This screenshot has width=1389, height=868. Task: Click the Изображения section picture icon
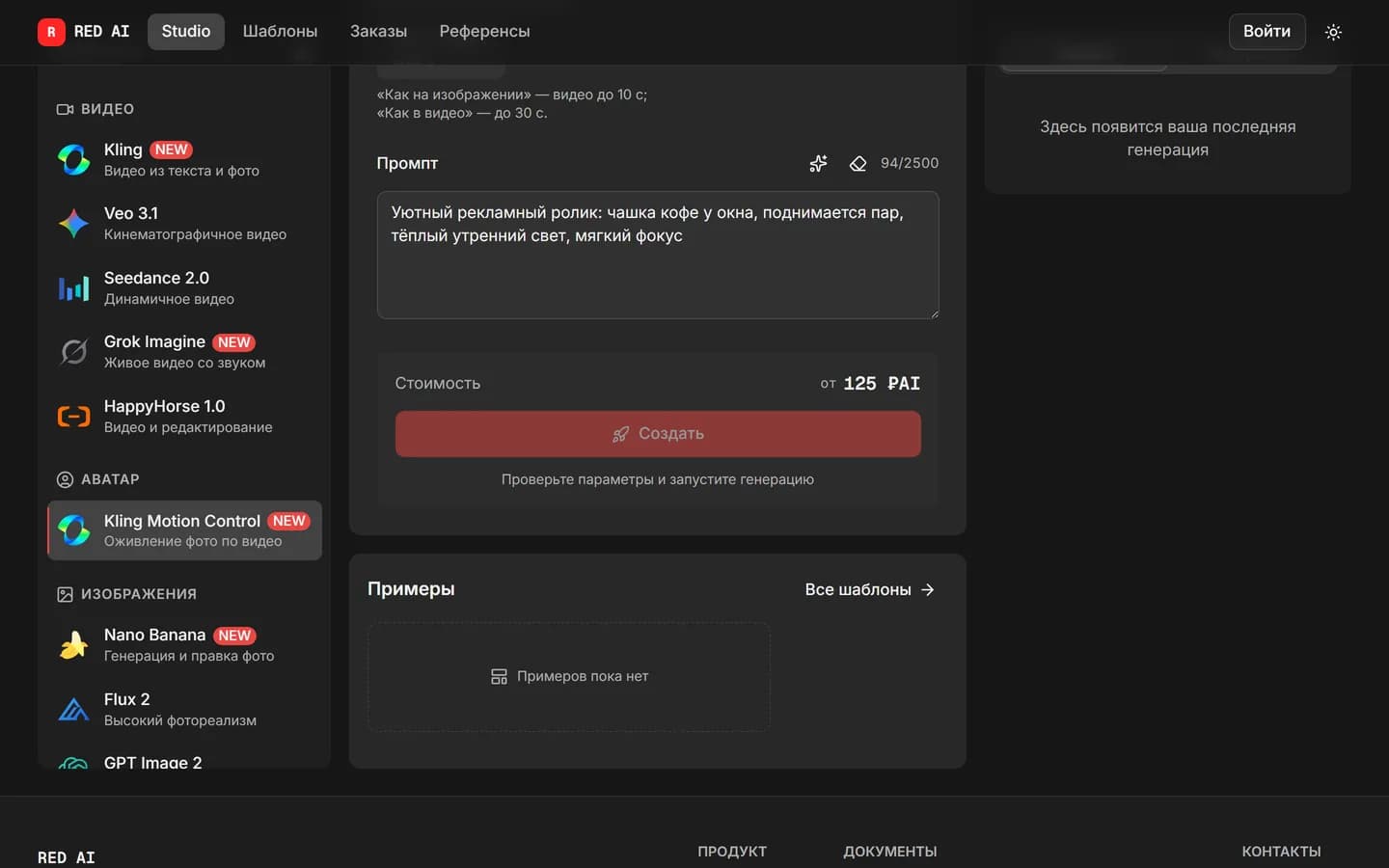coord(65,594)
